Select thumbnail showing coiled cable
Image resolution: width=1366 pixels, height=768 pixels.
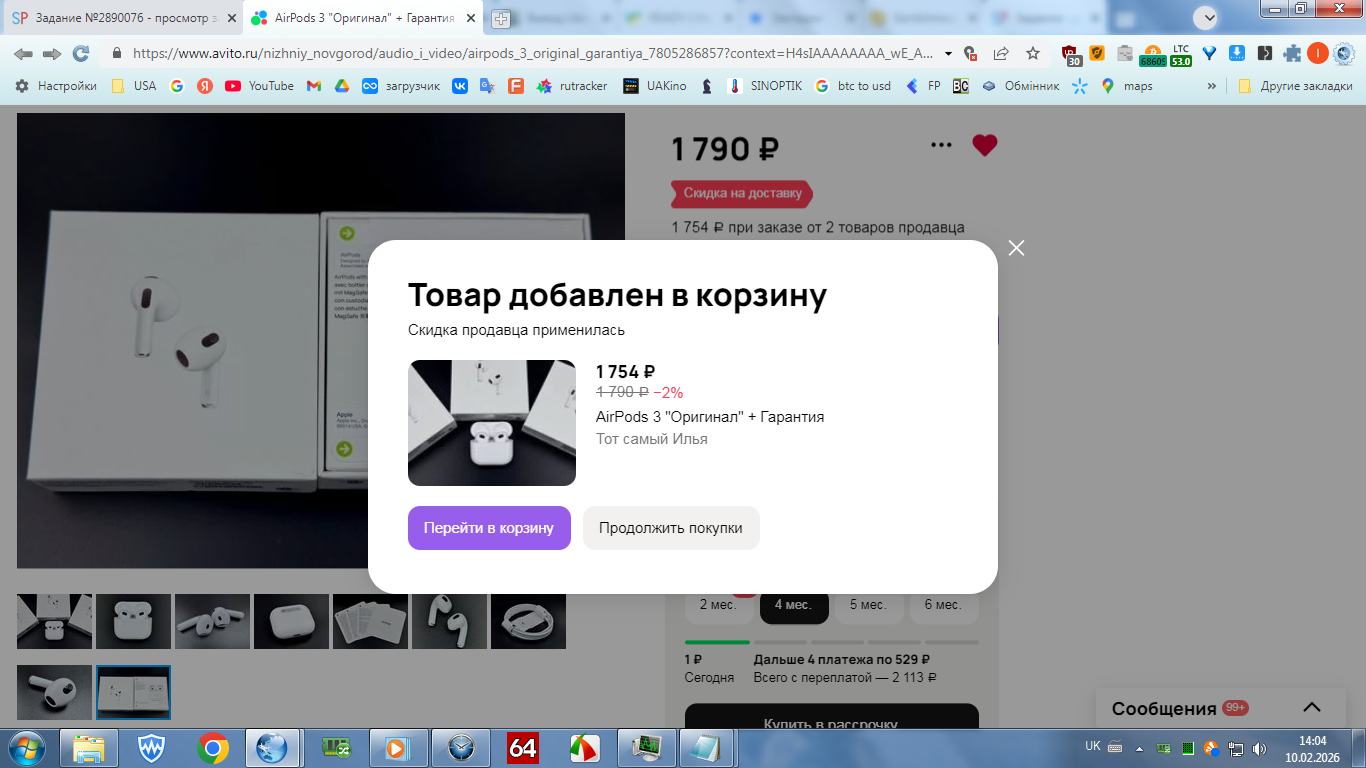pos(528,621)
